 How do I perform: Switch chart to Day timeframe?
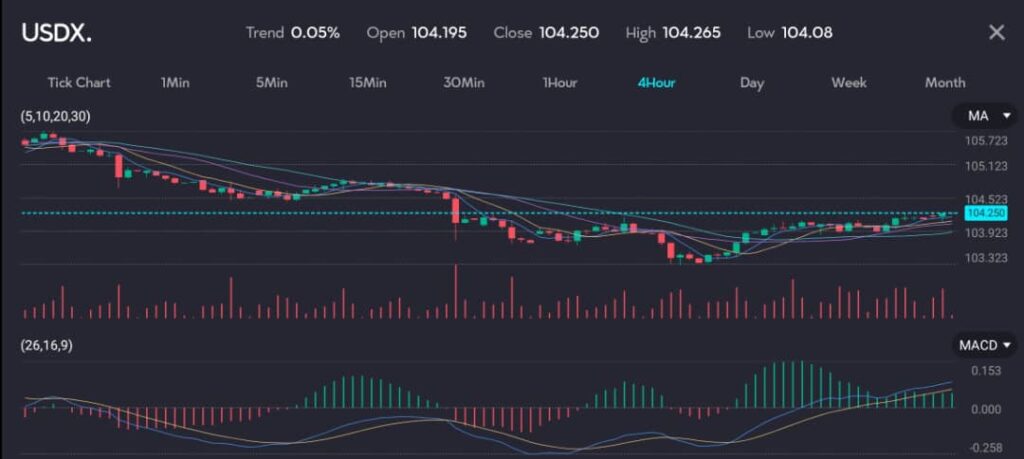pos(752,82)
